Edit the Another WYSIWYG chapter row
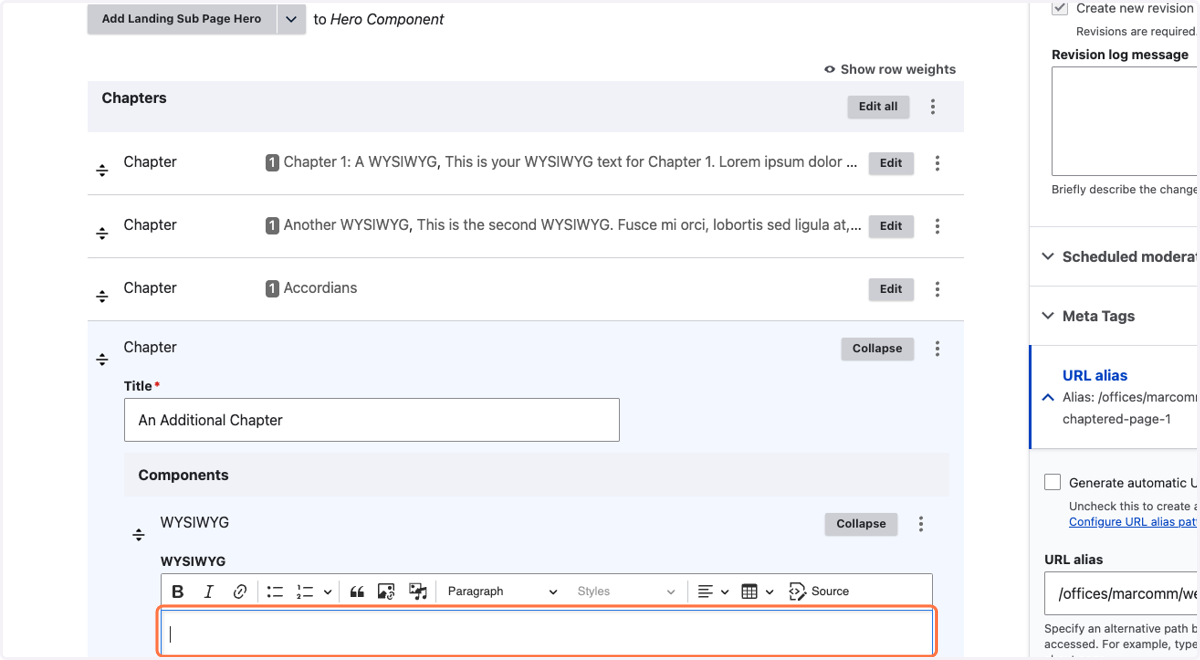The height and width of the screenshot is (660, 1200). pos(891,226)
